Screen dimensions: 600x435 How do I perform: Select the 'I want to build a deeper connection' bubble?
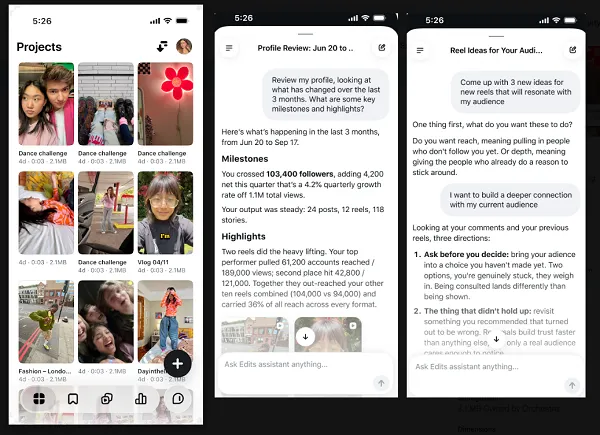pyautogui.click(x=510, y=200)
